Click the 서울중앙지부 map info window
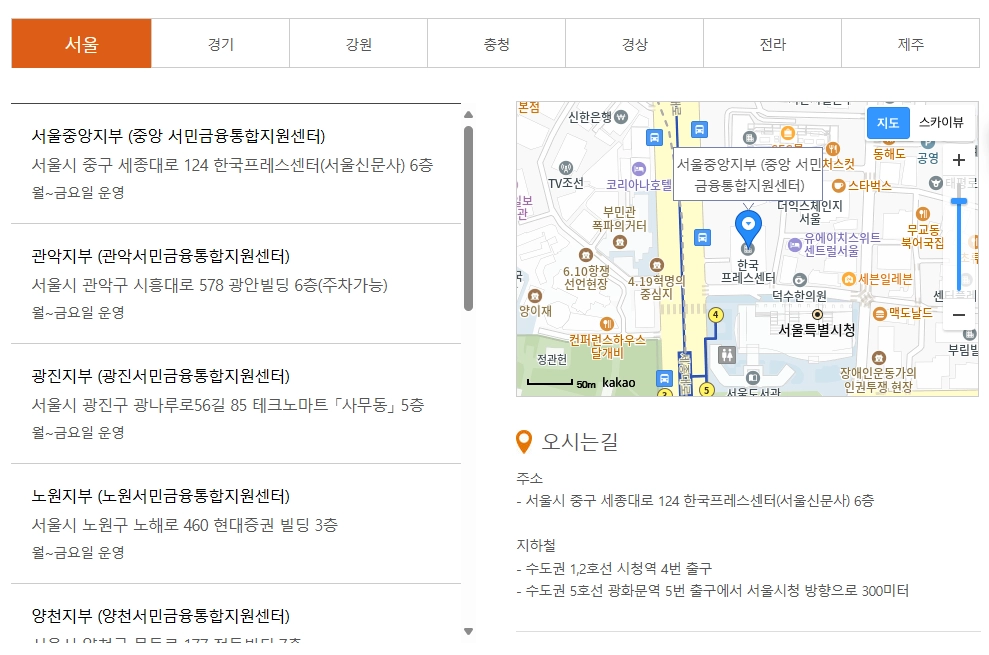Screen dimensions: 989x655 click(x=748, y=174)
